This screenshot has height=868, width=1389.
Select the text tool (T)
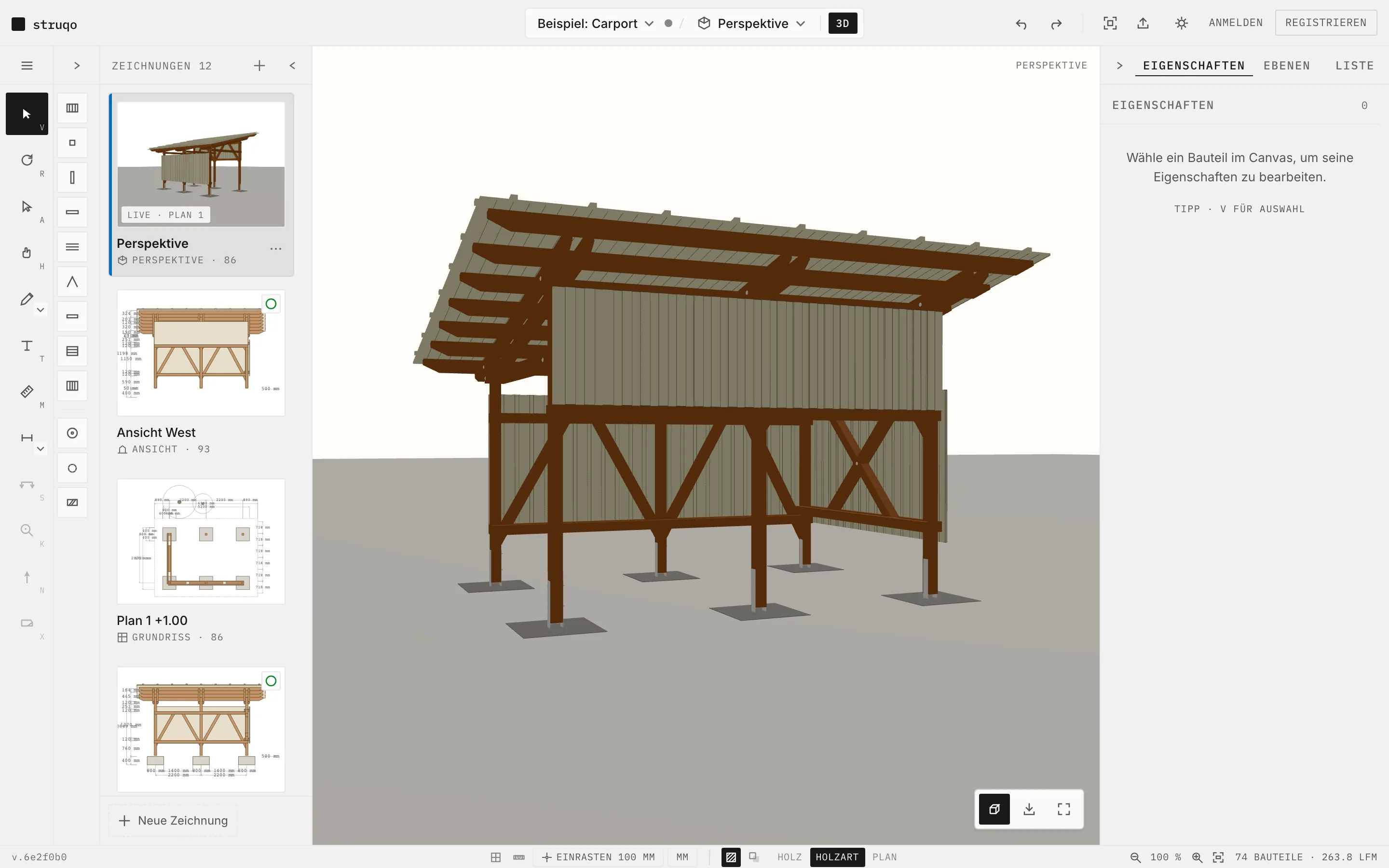[27, 346]
